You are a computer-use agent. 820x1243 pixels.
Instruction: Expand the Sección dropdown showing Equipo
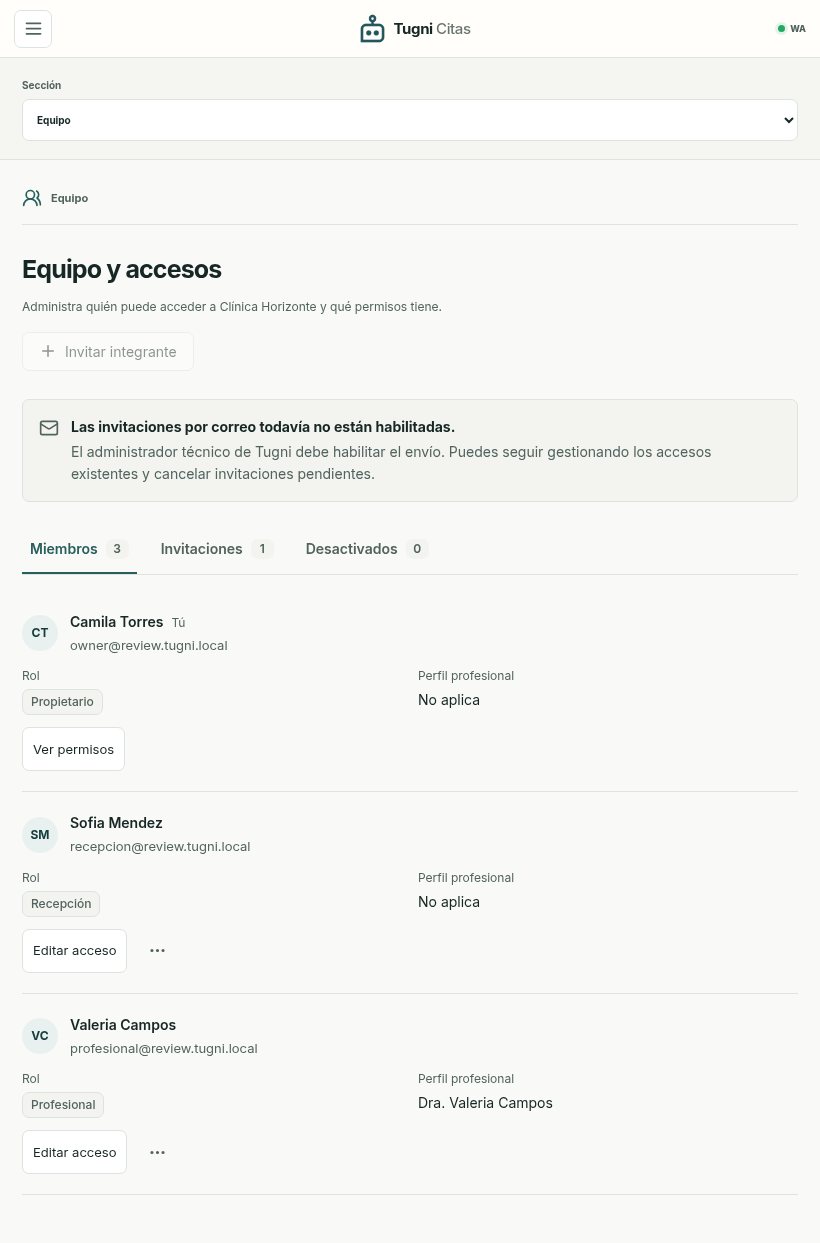410,120
